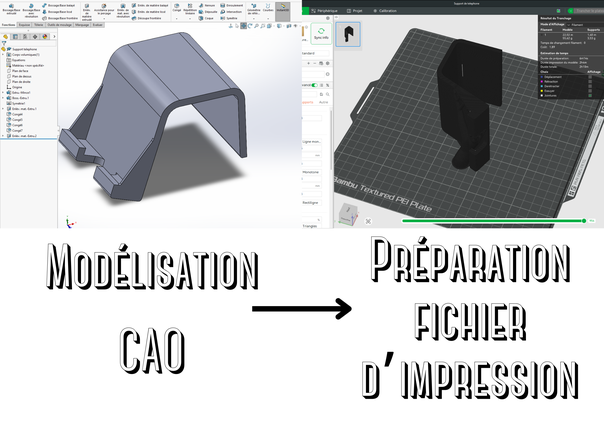Click the Congé fillet tool
The image size is (604, 427).
click(177, 7)
